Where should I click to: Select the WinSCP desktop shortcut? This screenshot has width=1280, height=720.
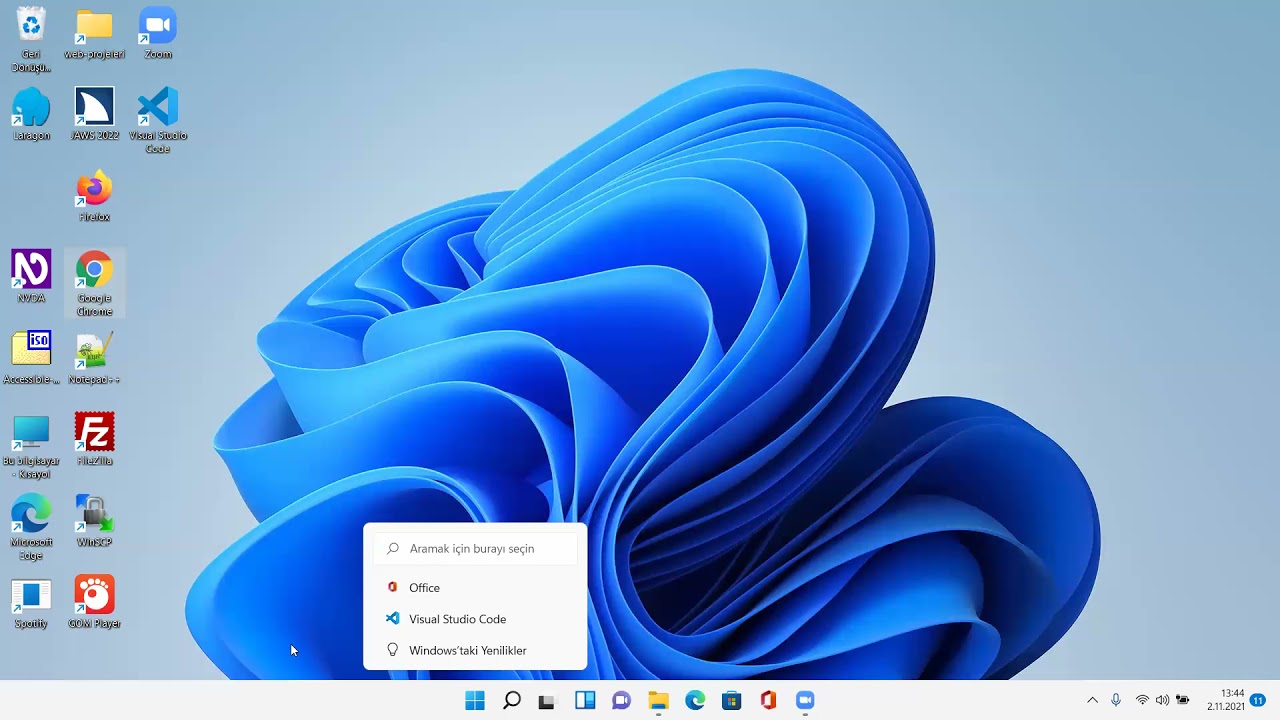click(x=94, y=520)
